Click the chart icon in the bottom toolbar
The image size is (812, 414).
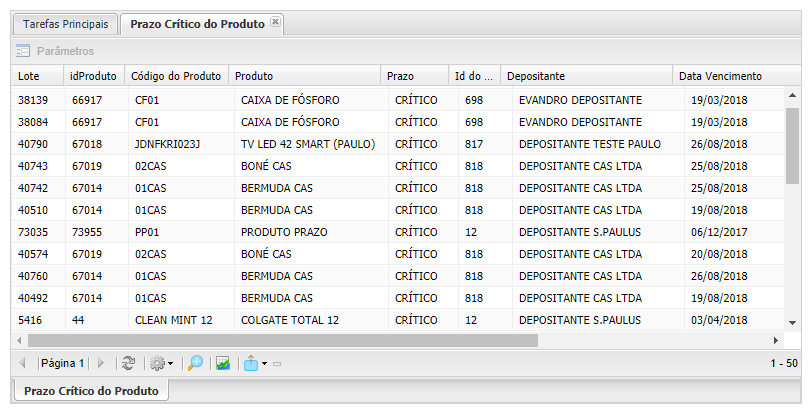[x=224, y=363]
